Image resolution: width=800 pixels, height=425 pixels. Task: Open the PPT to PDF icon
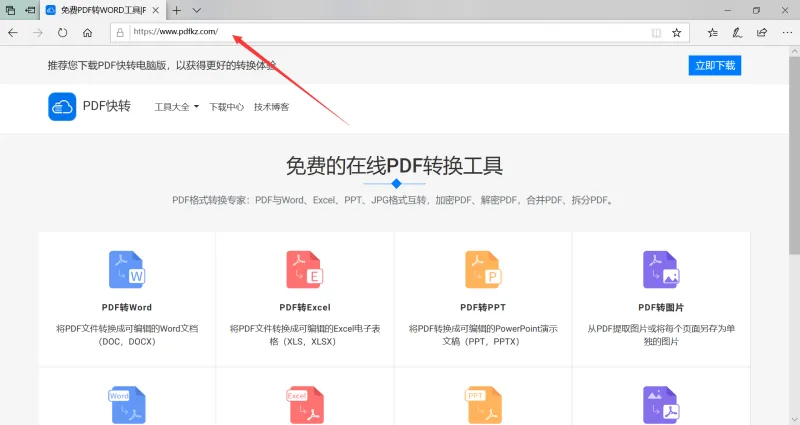tap(483, 405)
